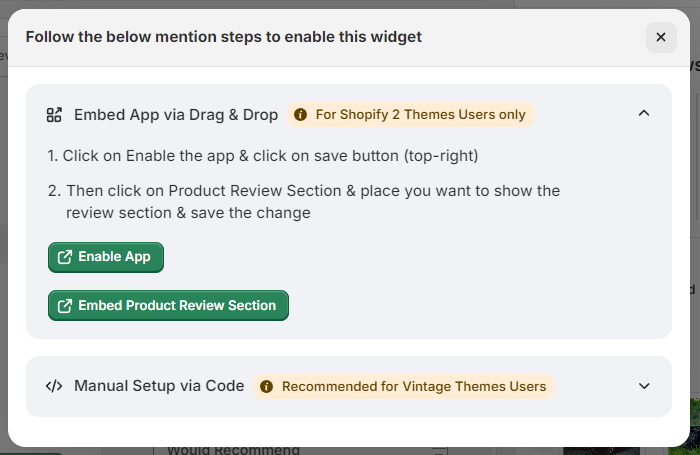The image size is (700, 455).
Task: Click the Manual Setup via Code heading
Action: coord(159,386)
